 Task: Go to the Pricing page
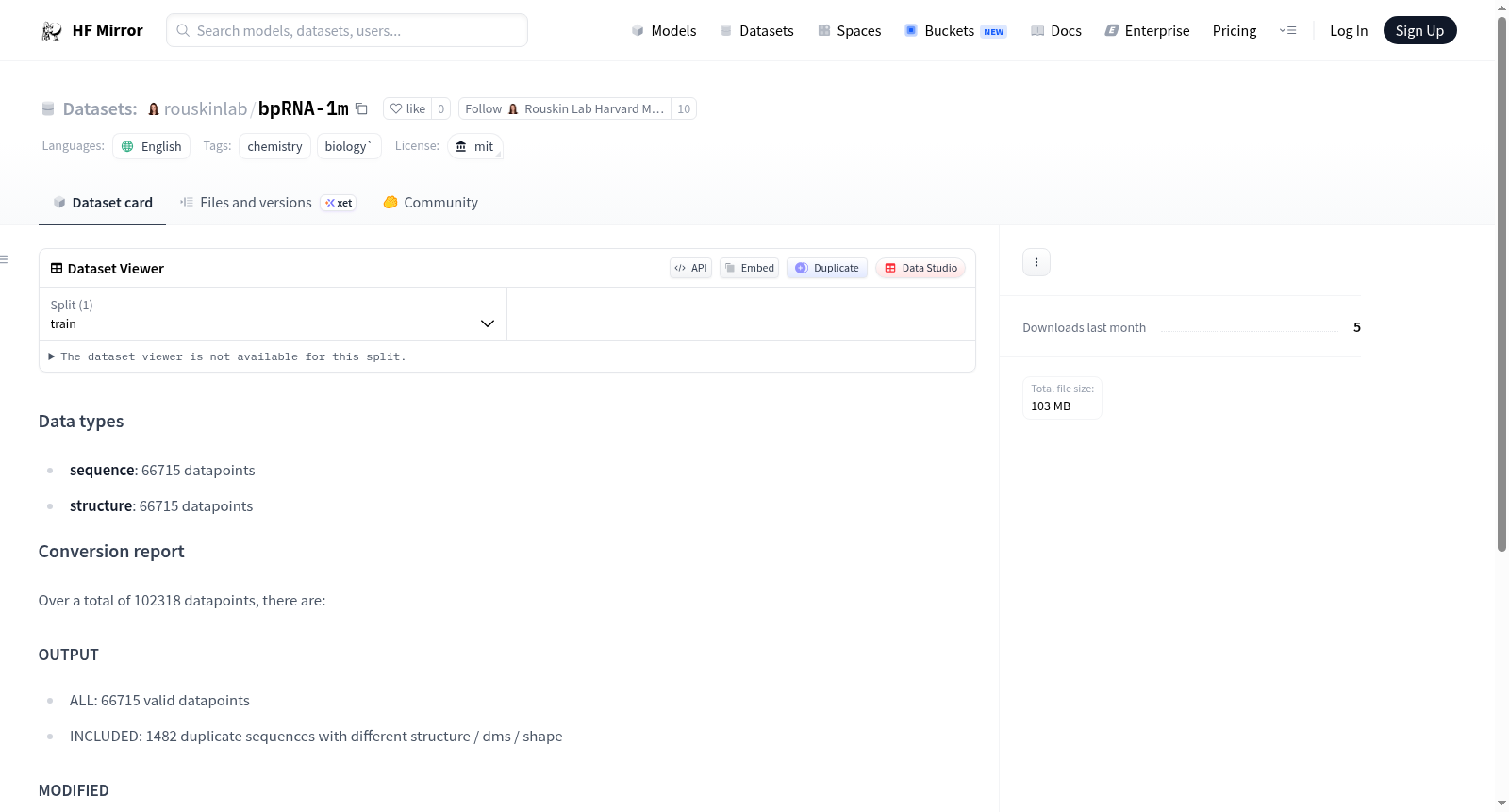pyautogui.click(x=1235, y=31)
